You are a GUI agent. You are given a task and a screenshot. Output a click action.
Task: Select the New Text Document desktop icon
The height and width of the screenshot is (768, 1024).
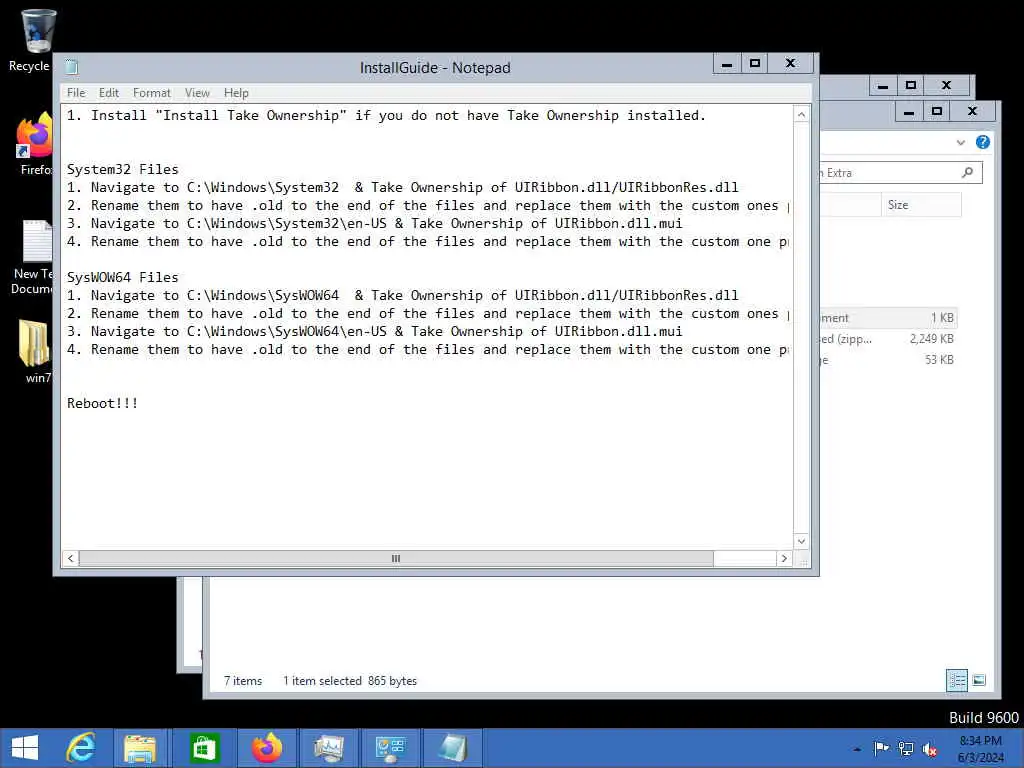[x=34, y=257]
